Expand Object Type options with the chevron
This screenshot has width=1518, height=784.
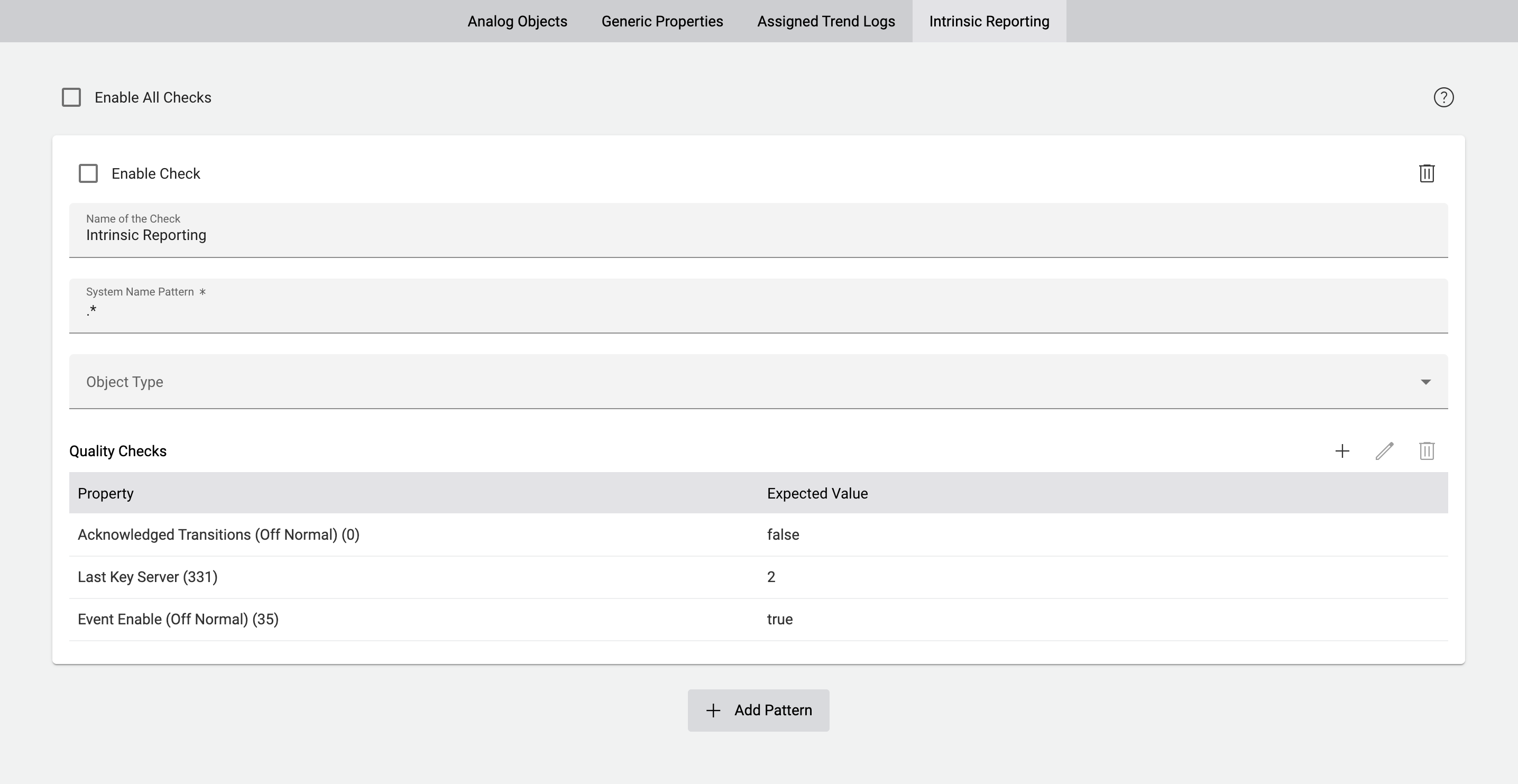tap(1426, 382)
